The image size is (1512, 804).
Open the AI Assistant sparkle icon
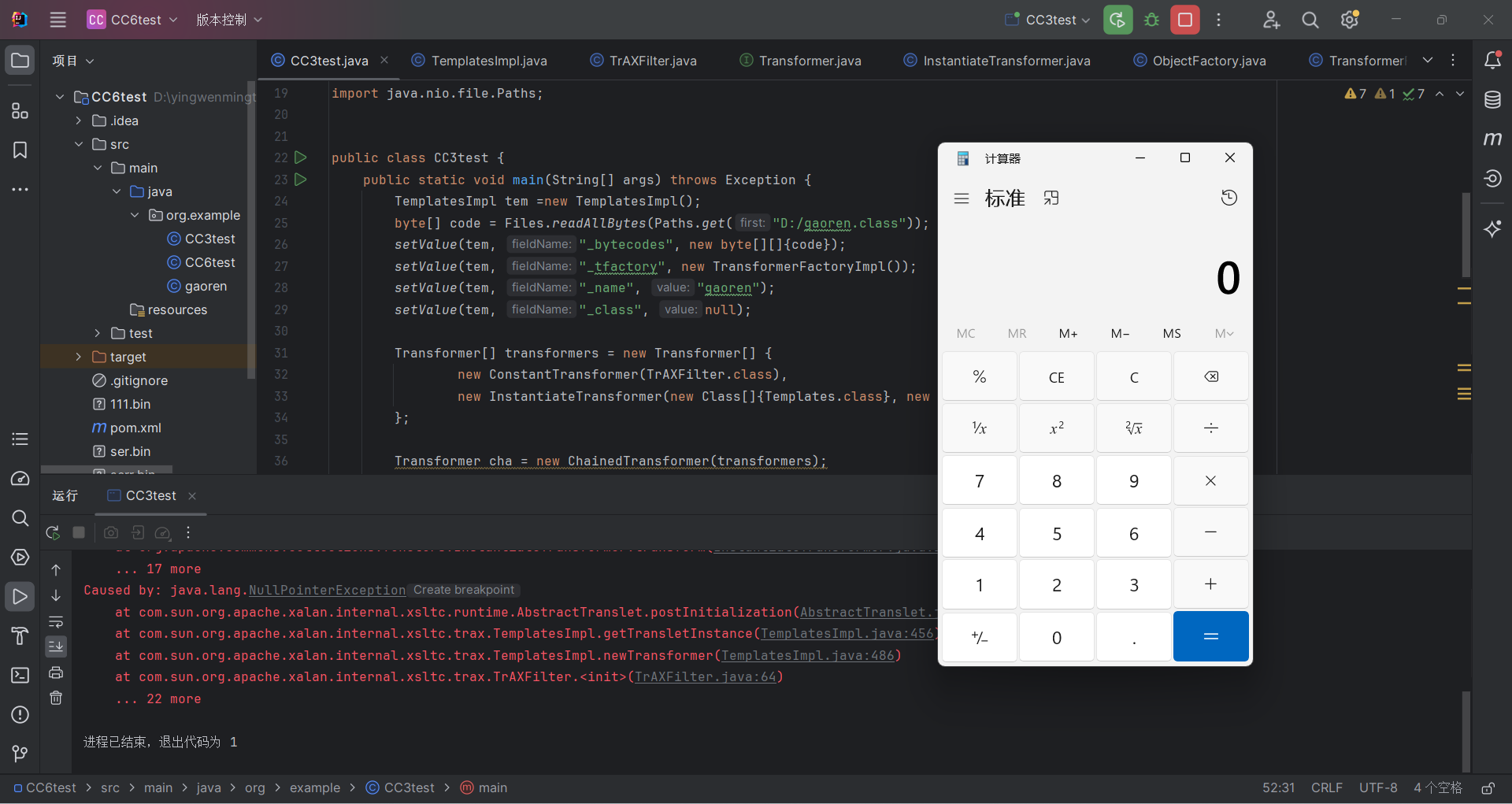click(1492, 229)
